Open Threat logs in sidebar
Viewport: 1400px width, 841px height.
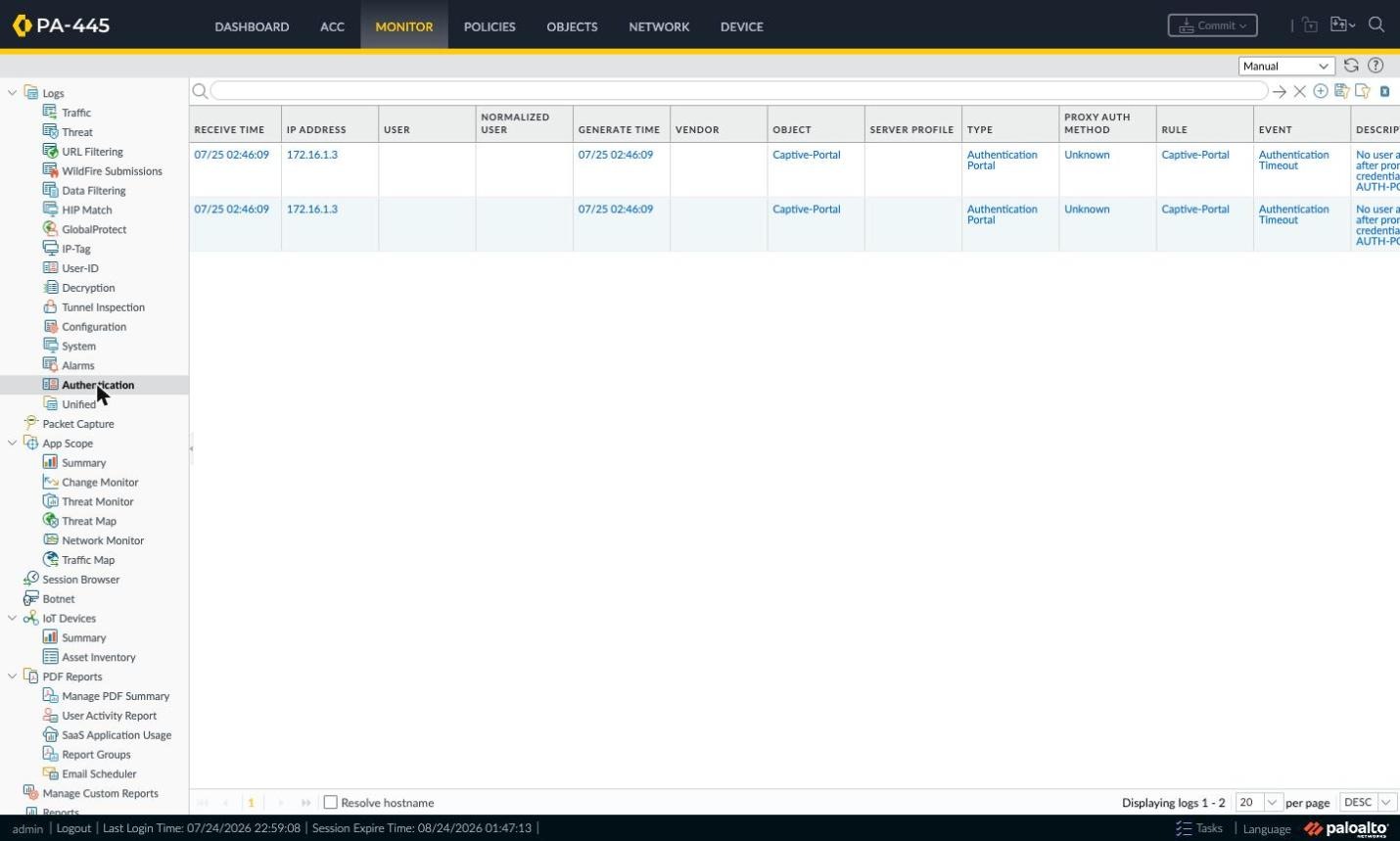(x=77, y=132)
